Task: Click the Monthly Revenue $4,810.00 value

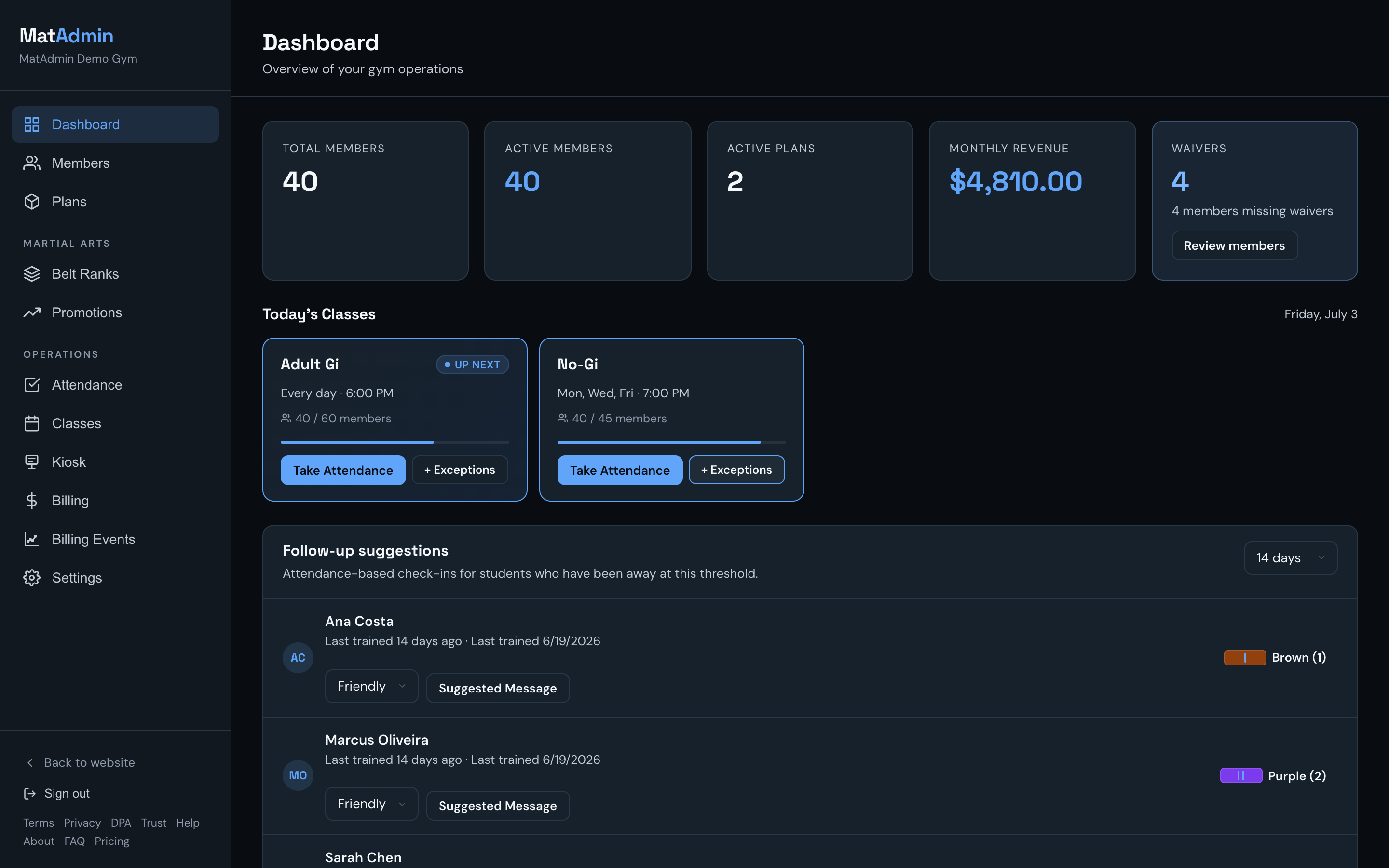Action: click(x=1015, y=181)
